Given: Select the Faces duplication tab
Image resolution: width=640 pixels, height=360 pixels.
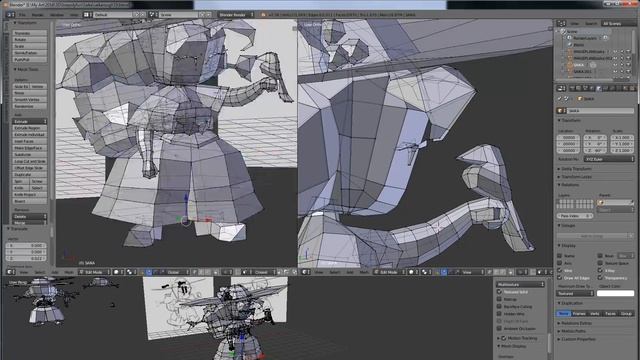Looking at the screenshot, I should [611, 313].
